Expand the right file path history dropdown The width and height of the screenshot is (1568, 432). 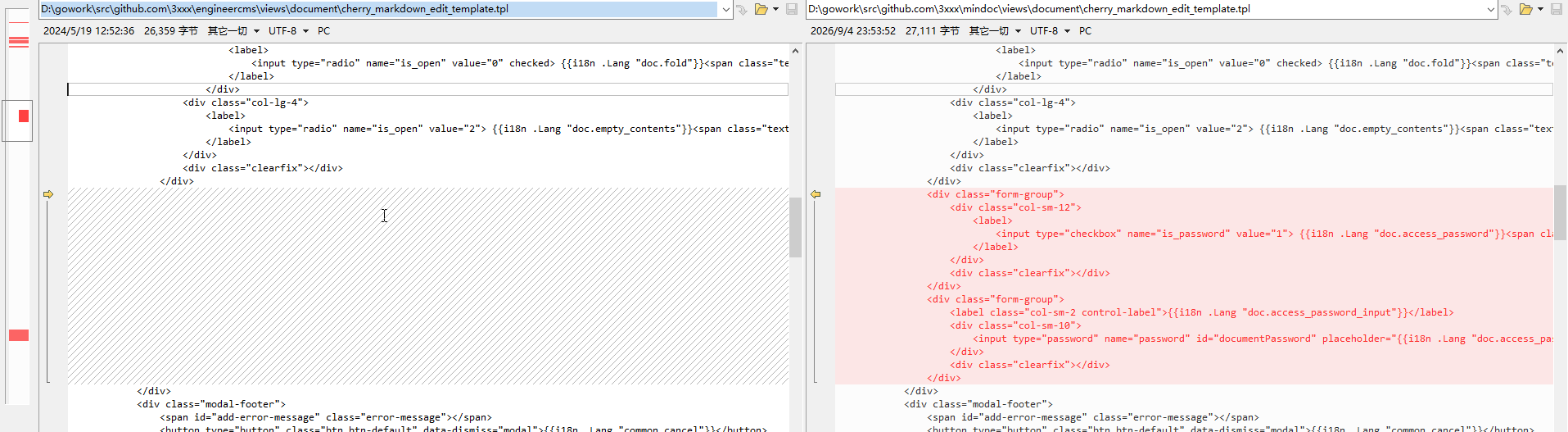pos(1491,9)
